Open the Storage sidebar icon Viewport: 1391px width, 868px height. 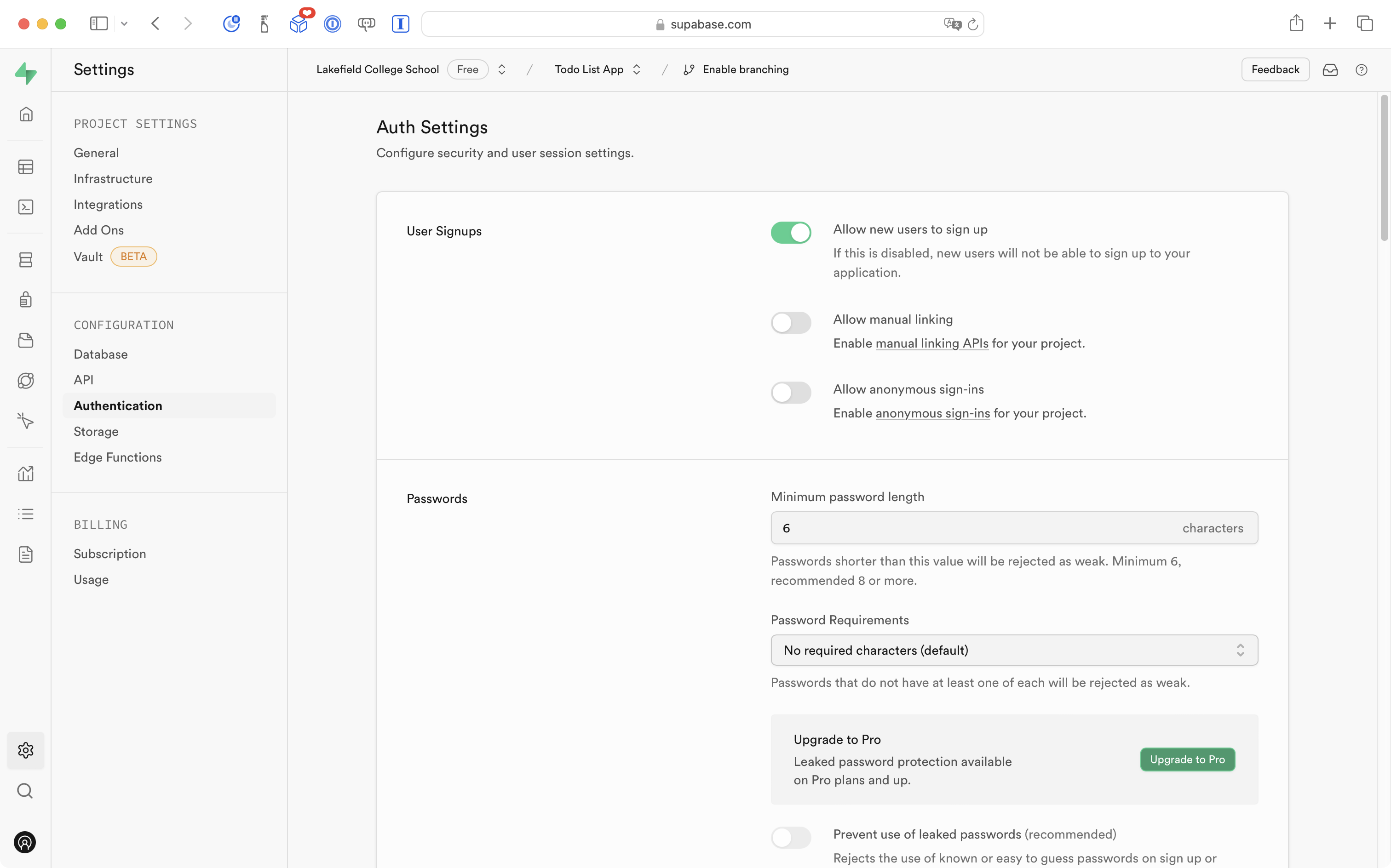(x=25, y=340)
